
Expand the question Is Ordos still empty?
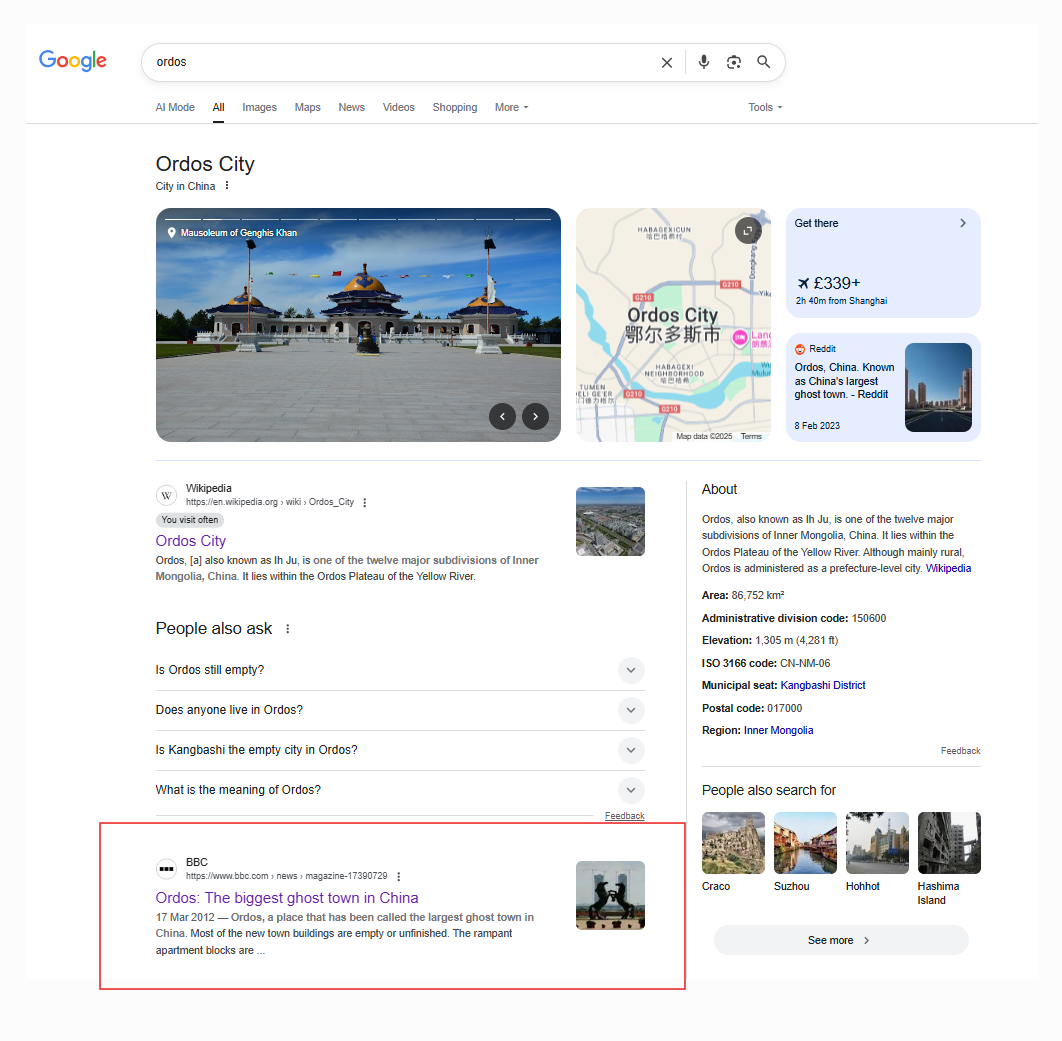coord(400,670)
